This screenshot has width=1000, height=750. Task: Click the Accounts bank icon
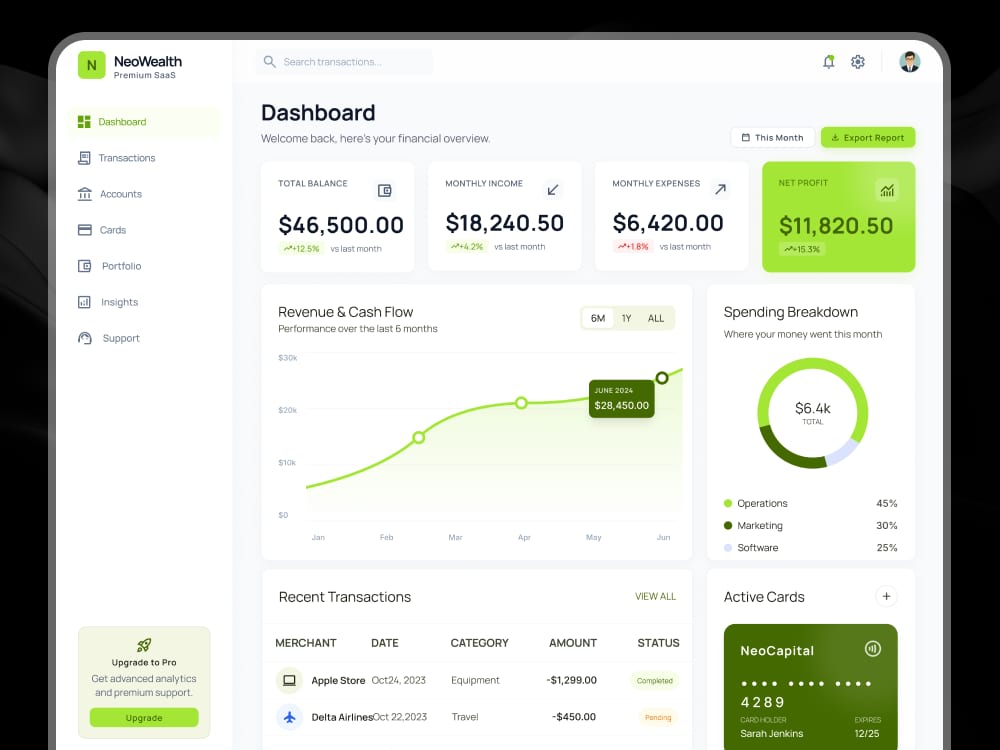[85, 194]
